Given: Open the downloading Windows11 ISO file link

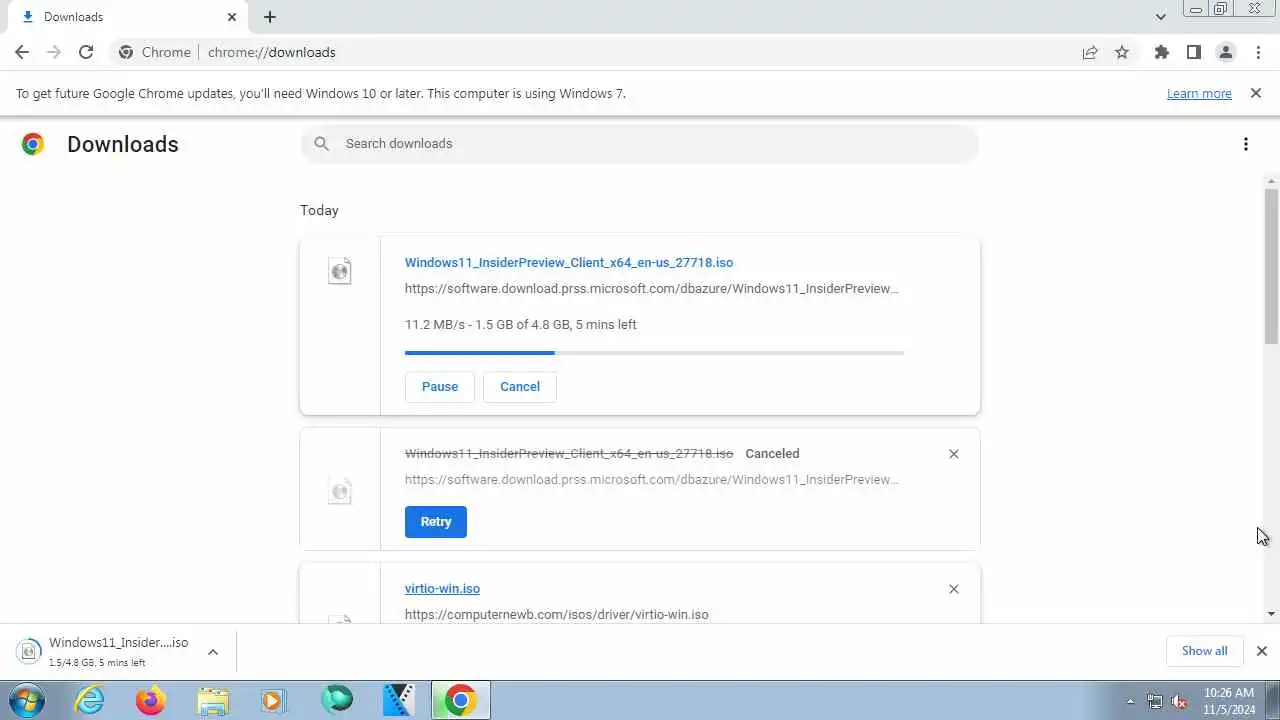Looking at the screenshot, I should coord(568,263).
